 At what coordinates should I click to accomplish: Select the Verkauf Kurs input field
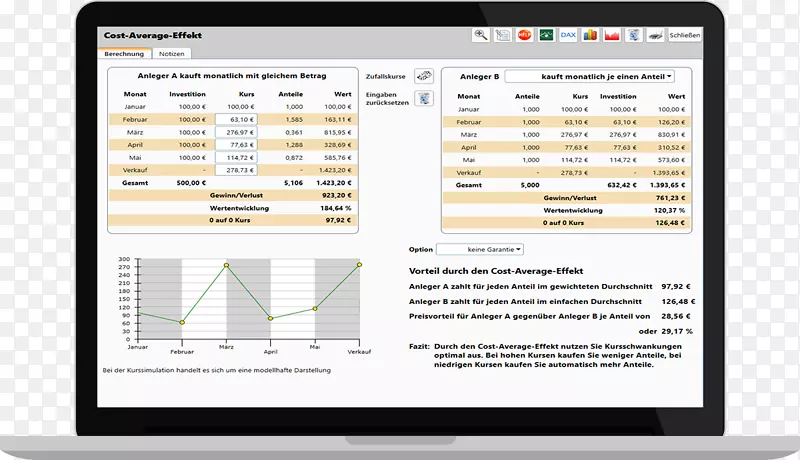click(236, 170)
